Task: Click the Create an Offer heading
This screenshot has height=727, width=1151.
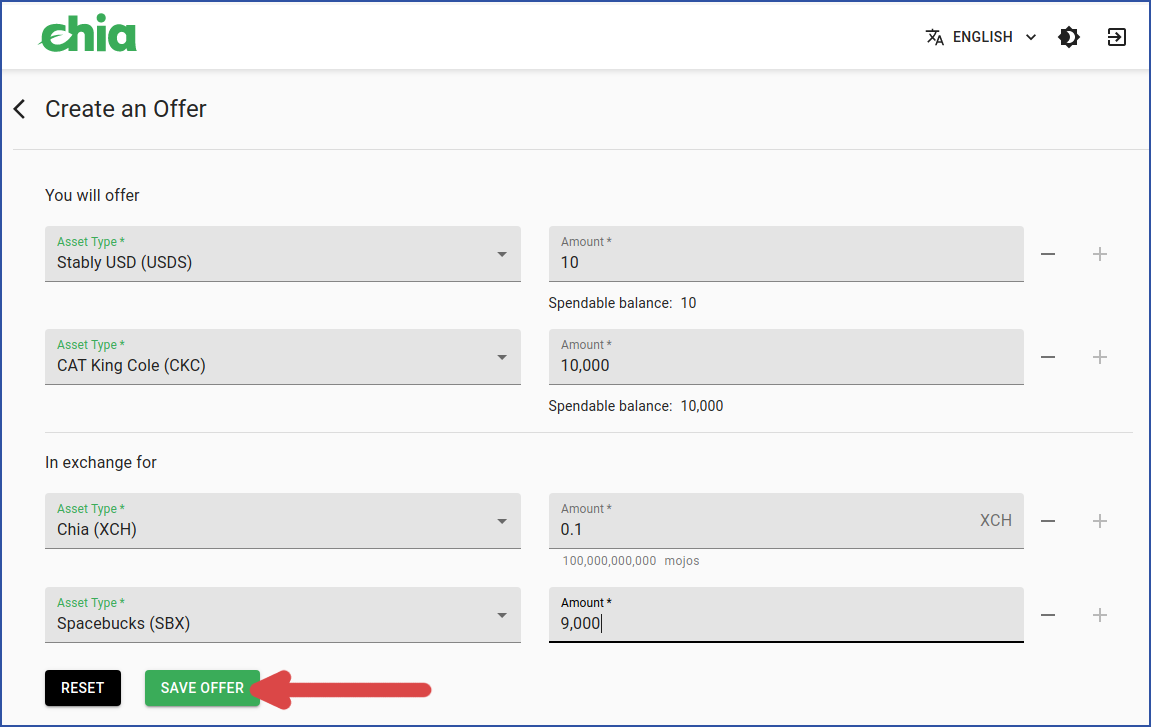Action: [x=126, y=109]
